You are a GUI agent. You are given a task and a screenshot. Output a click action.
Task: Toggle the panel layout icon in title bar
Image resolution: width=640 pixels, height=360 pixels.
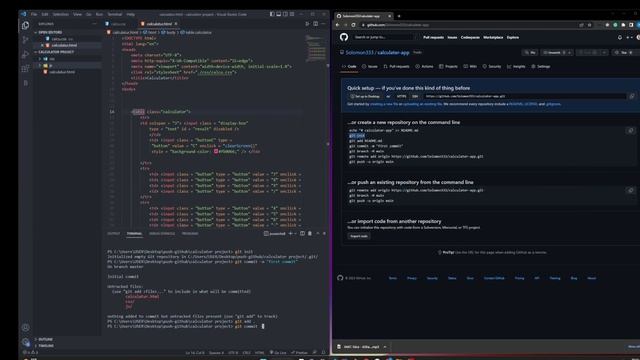coord(279,14)
